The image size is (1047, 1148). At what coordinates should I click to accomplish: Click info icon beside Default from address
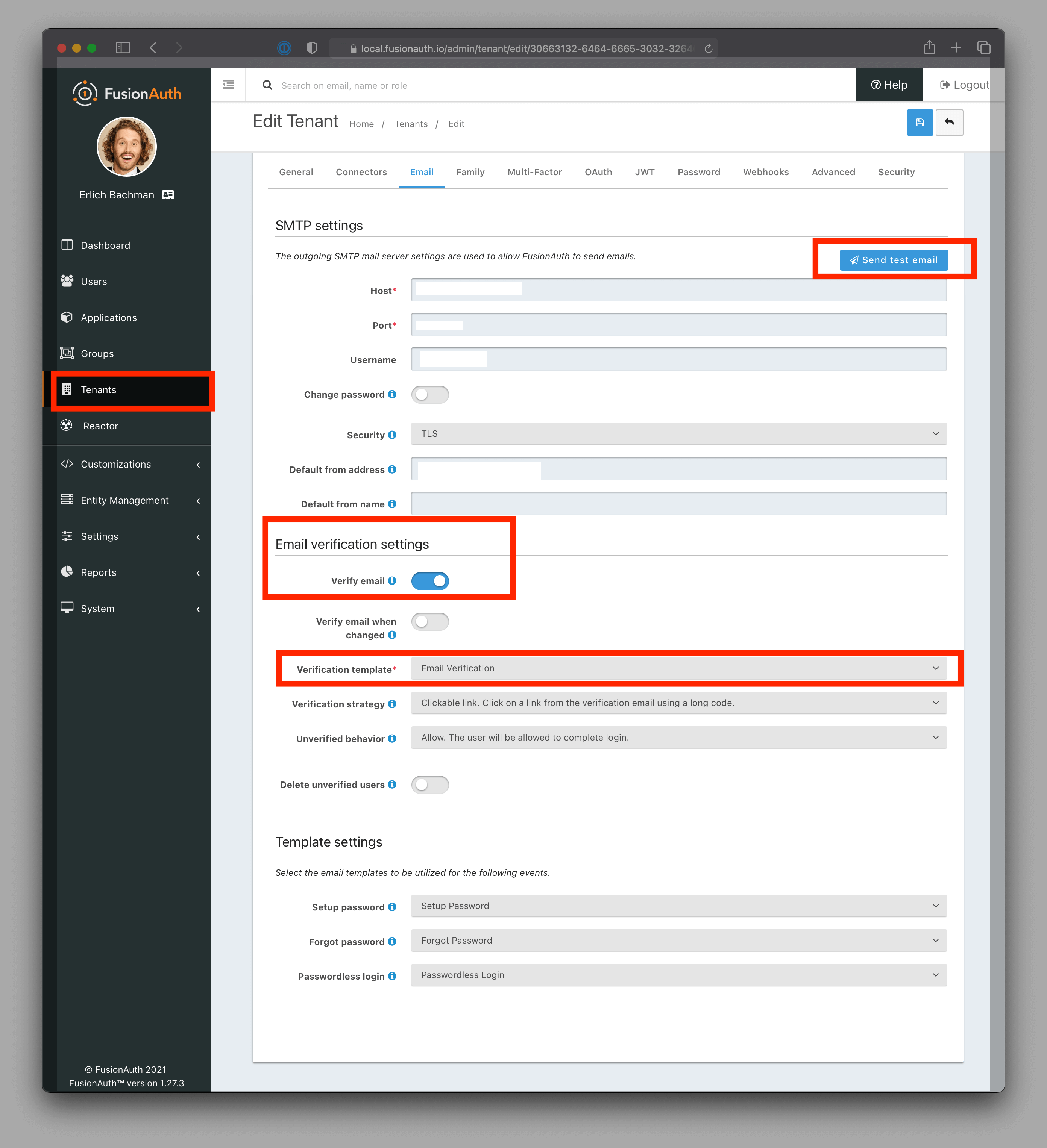pyautogui.click(x=392, y=469)
